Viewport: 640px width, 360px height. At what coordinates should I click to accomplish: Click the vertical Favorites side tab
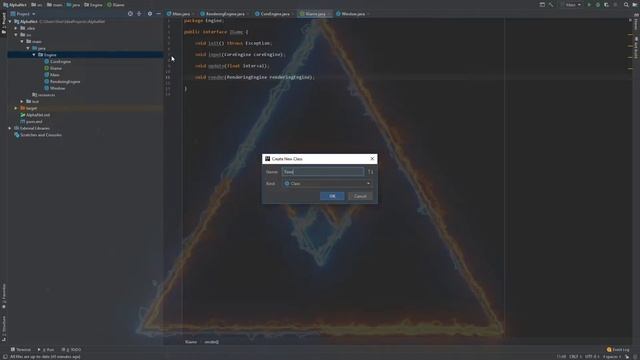click(x=4, y=296)
